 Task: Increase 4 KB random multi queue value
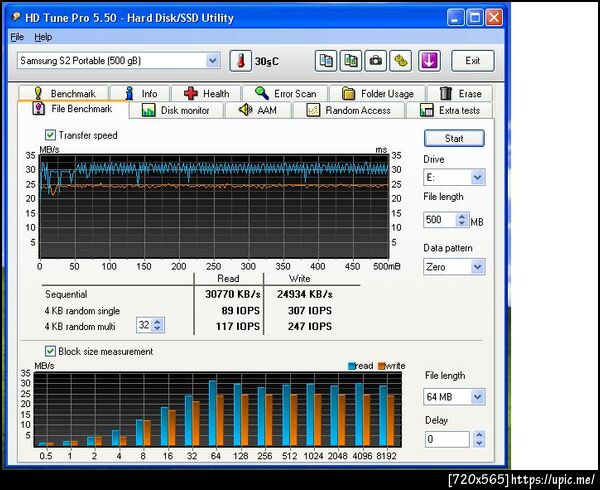tap(157, 322)
